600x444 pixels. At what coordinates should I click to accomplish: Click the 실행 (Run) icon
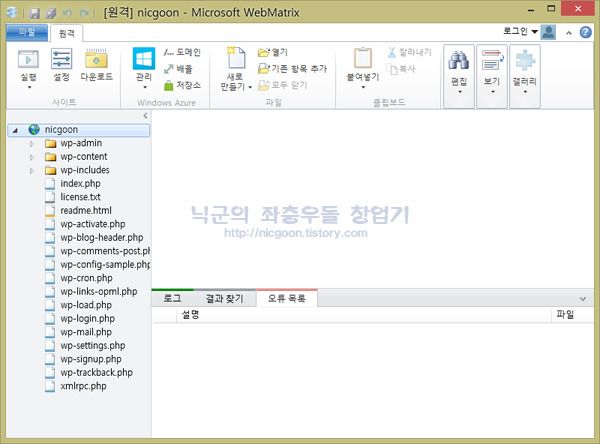pos(28,60)
